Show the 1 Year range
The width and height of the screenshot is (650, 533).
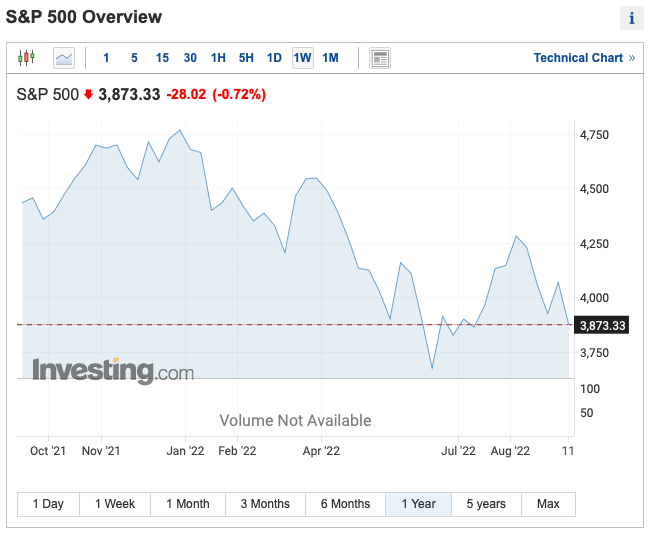[x=418, y=504]
